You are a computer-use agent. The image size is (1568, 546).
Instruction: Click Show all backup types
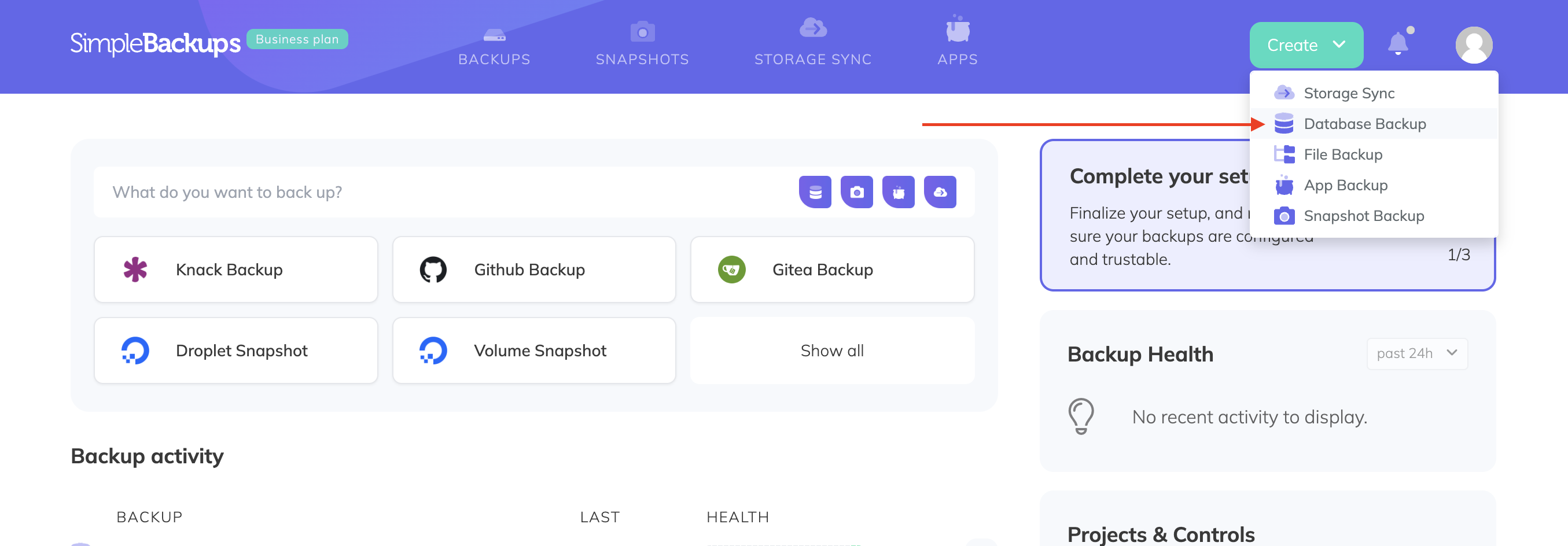coord(831,351)
